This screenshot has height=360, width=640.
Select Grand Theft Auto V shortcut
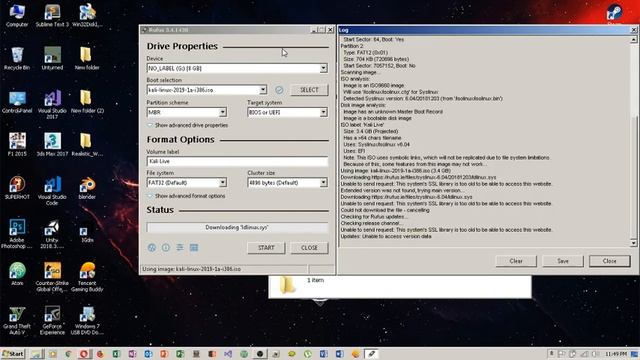17,320
